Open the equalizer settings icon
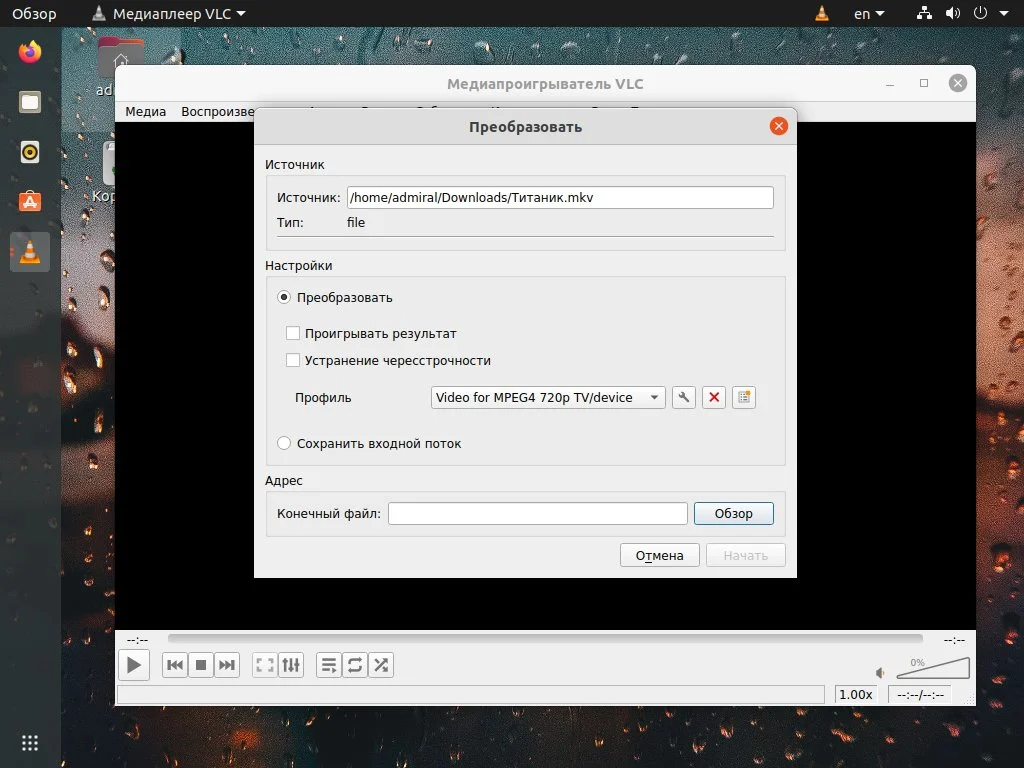Image resolution: width=1024 pixels, height=768 pixels. [x=291, y=664]
